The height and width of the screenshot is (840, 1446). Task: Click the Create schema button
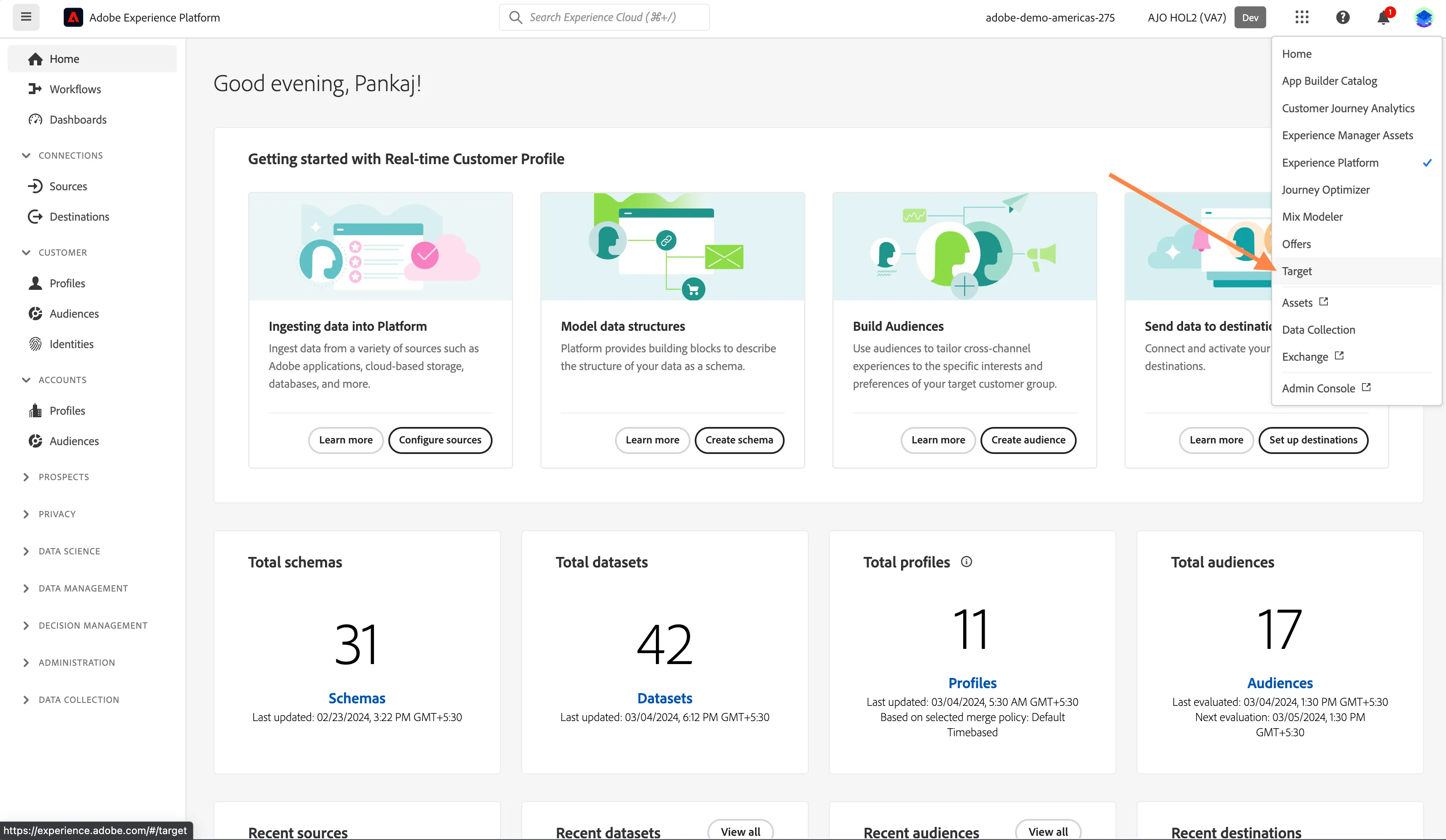pyautogui.click(x=739, y=440)
